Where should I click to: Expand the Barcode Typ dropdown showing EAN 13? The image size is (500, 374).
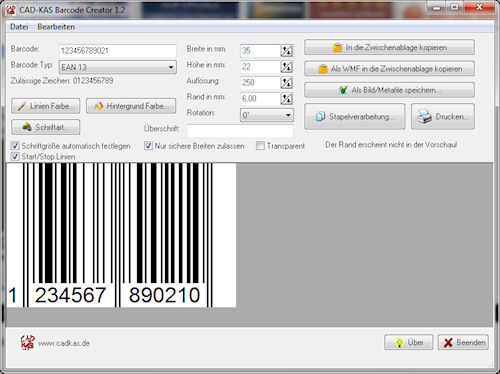[117, 67]
